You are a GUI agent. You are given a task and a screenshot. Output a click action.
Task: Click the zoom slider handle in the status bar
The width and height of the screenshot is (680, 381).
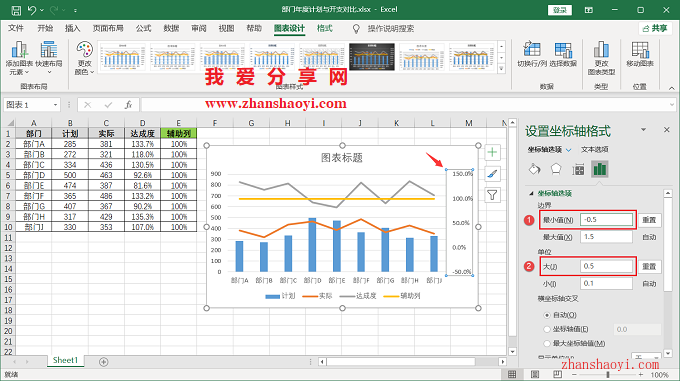(608, 374)
